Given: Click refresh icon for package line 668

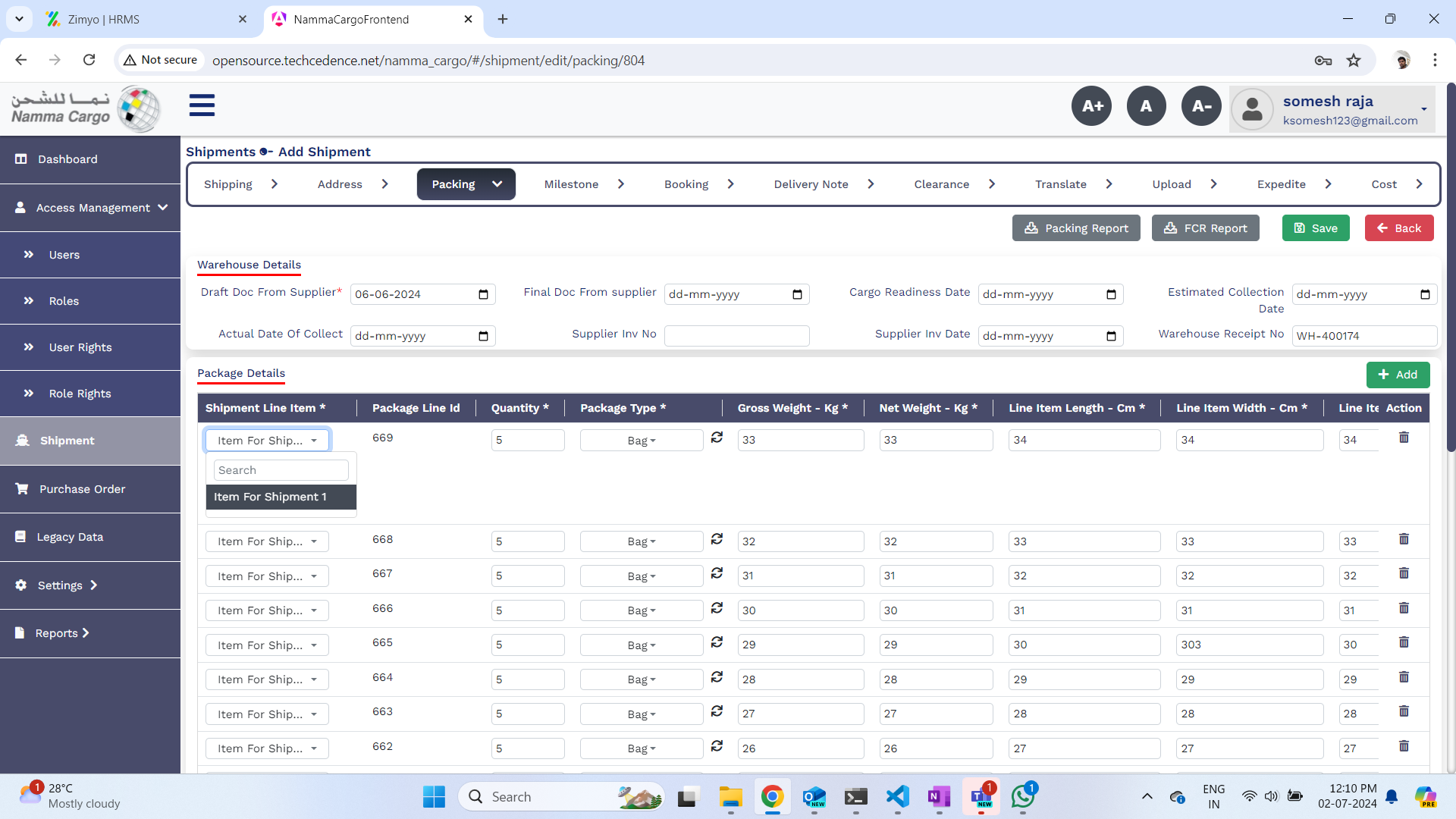Looking at the screenshot, I should pyautogui.click(x=717, y=539).
